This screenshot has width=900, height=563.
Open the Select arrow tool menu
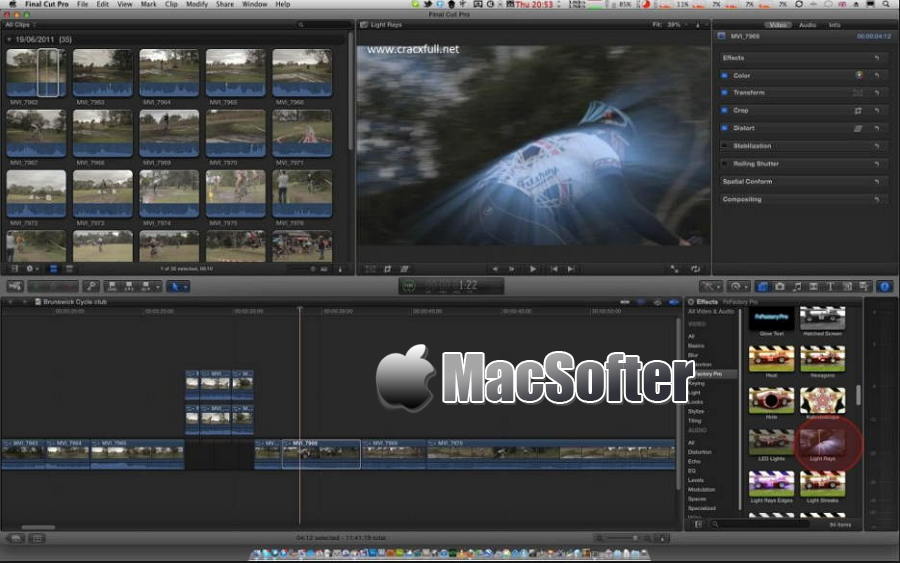pyautogui.click(x=178, y=286)
